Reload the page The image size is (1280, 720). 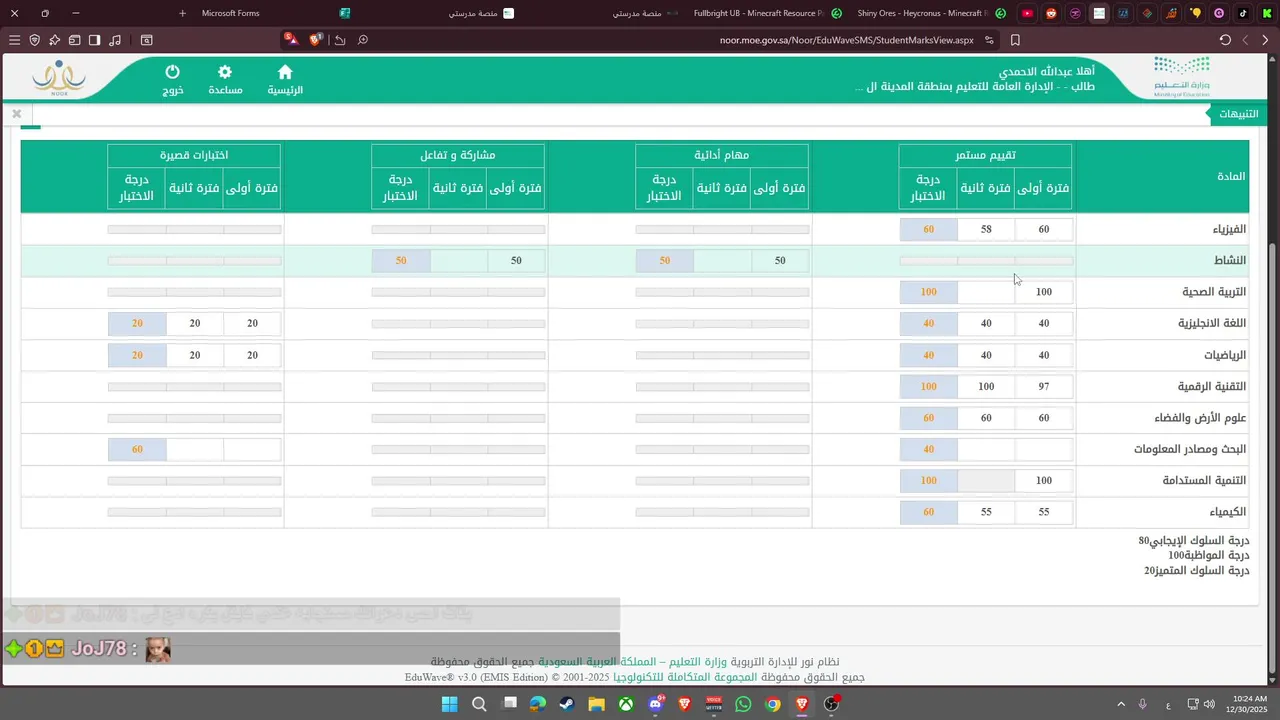pos(1225,40)
